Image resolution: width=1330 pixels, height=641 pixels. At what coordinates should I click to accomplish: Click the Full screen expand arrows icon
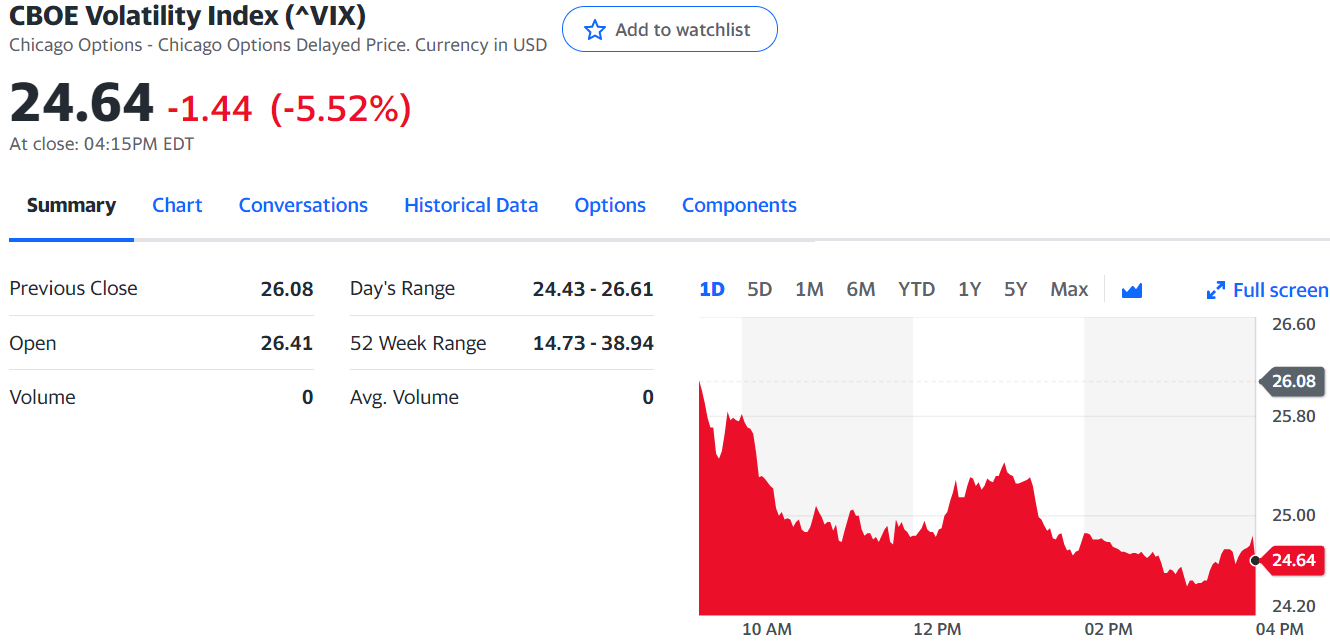coord(1216,290)
